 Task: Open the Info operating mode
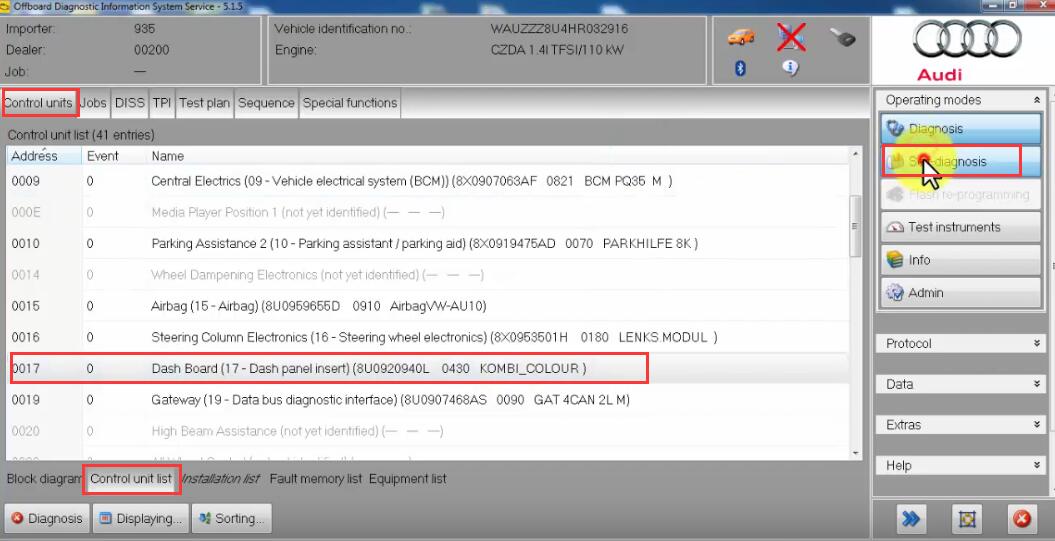(961, 260)
